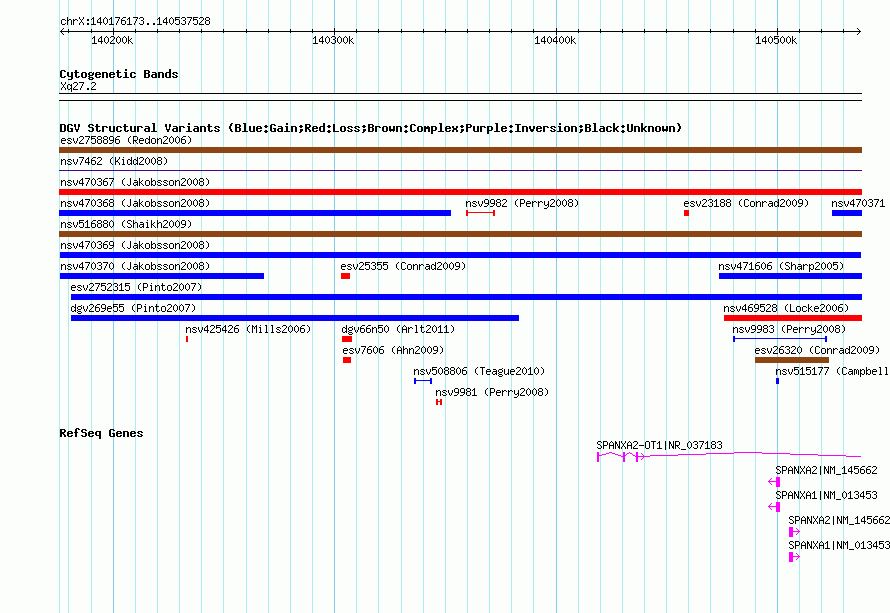Click the chrX:140176173..140537528 coordinate label

tap(135, 21)
